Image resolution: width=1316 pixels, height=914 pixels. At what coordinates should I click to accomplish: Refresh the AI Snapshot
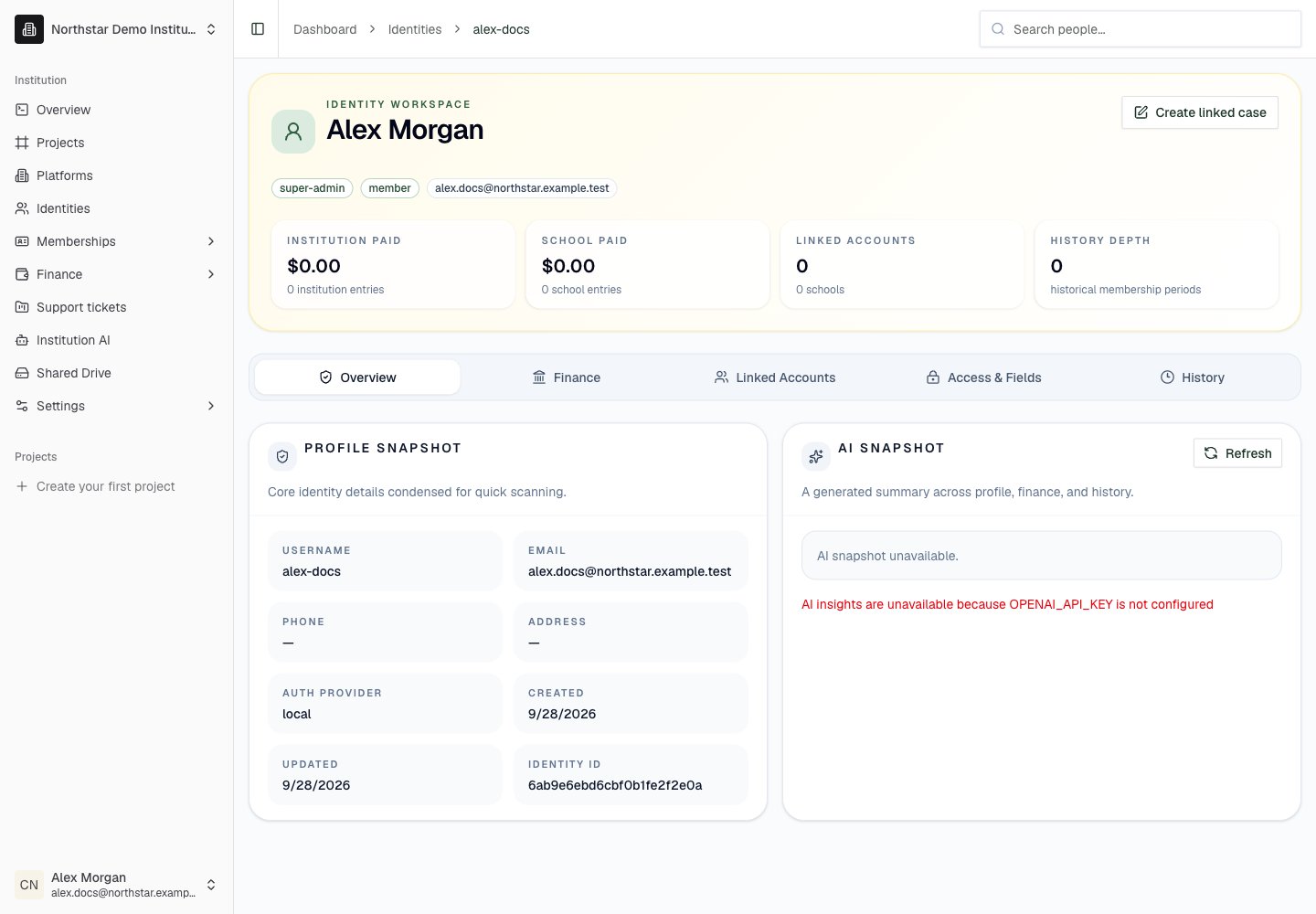tap(1237, 453)
